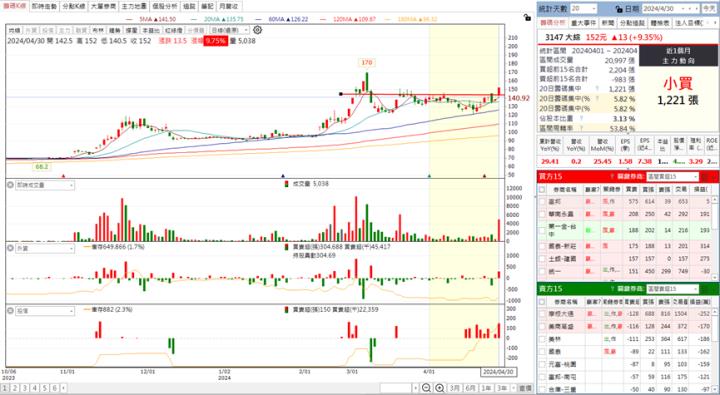The image size is (720, 395).
Task: Click the 今天 today button
Action: [709, 9]
